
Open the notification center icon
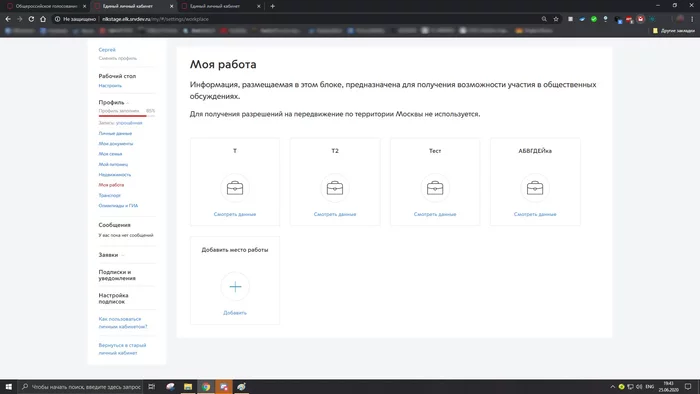click(x=688, y=387)
